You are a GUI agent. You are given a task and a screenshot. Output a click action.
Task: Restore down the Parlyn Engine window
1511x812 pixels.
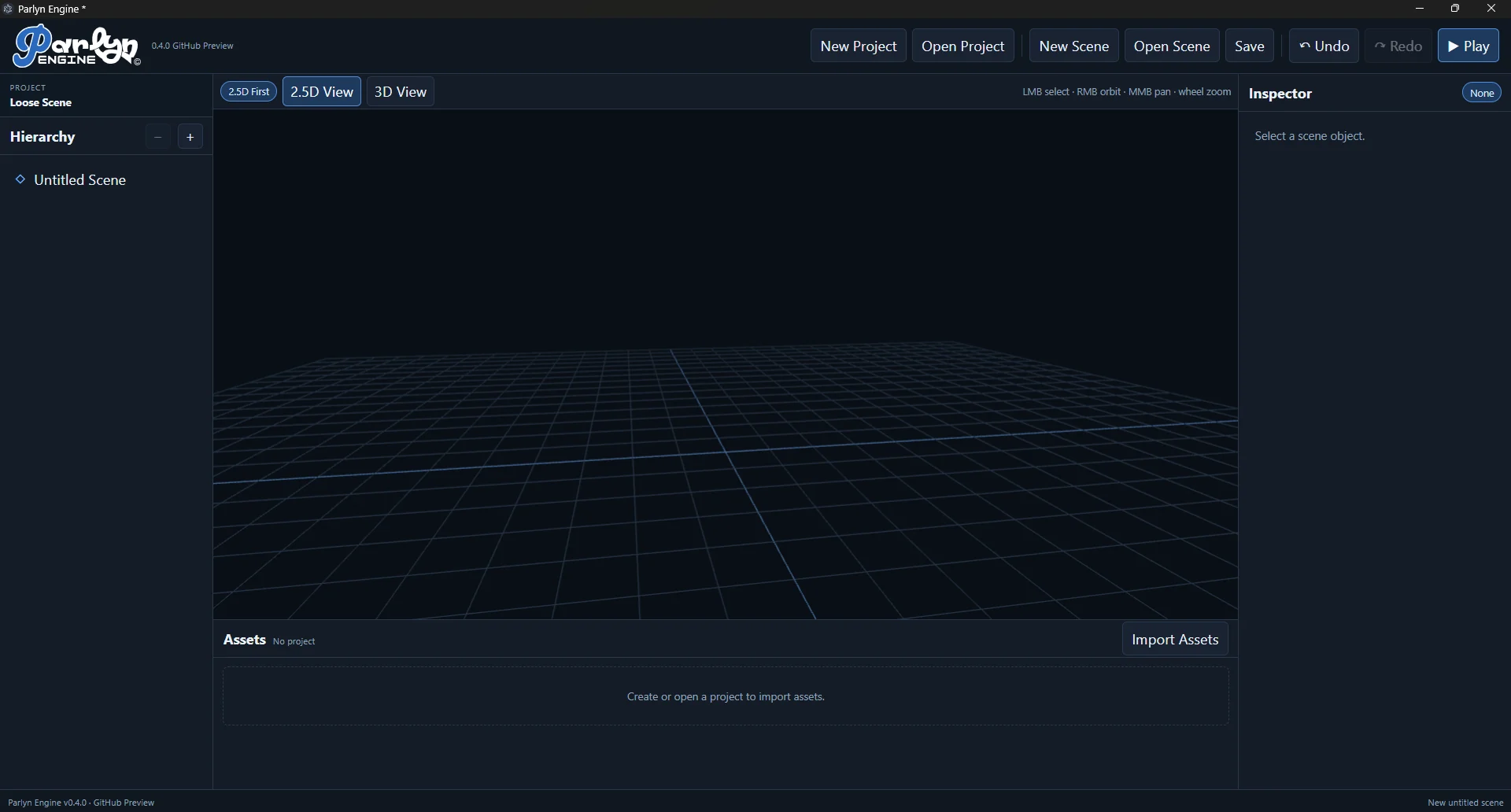tap(1455, 9)
